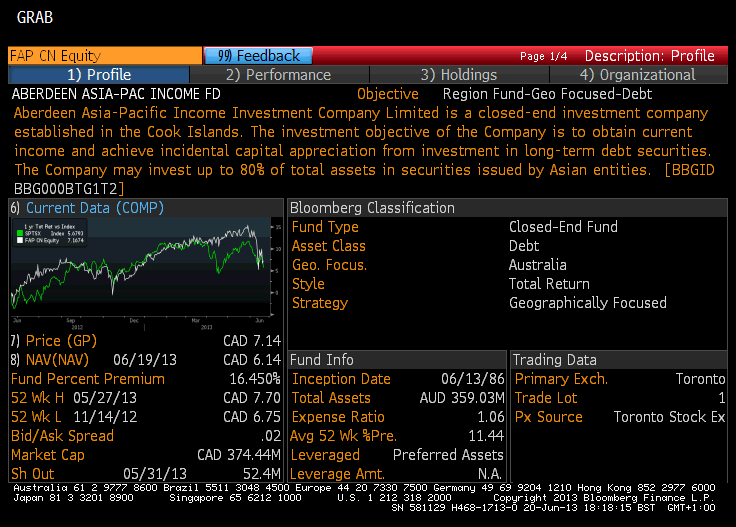
Task: Click the 'Inception Date' label
Action: point(341,379)
